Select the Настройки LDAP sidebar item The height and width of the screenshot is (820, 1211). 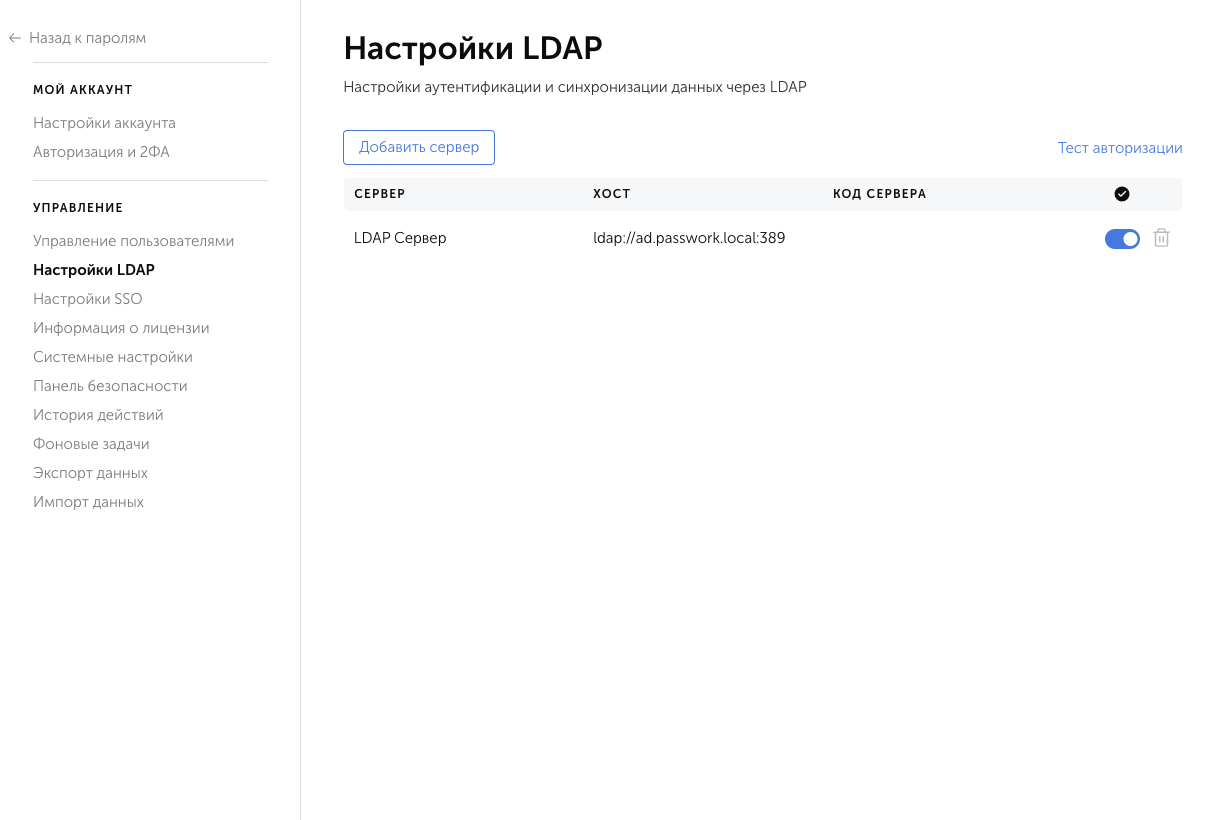tap(94, 269)
